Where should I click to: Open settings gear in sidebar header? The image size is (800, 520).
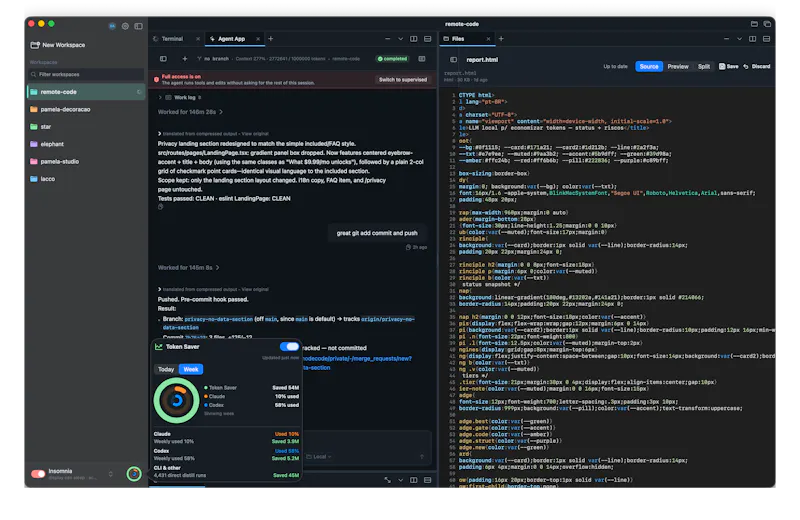(125, 26)
